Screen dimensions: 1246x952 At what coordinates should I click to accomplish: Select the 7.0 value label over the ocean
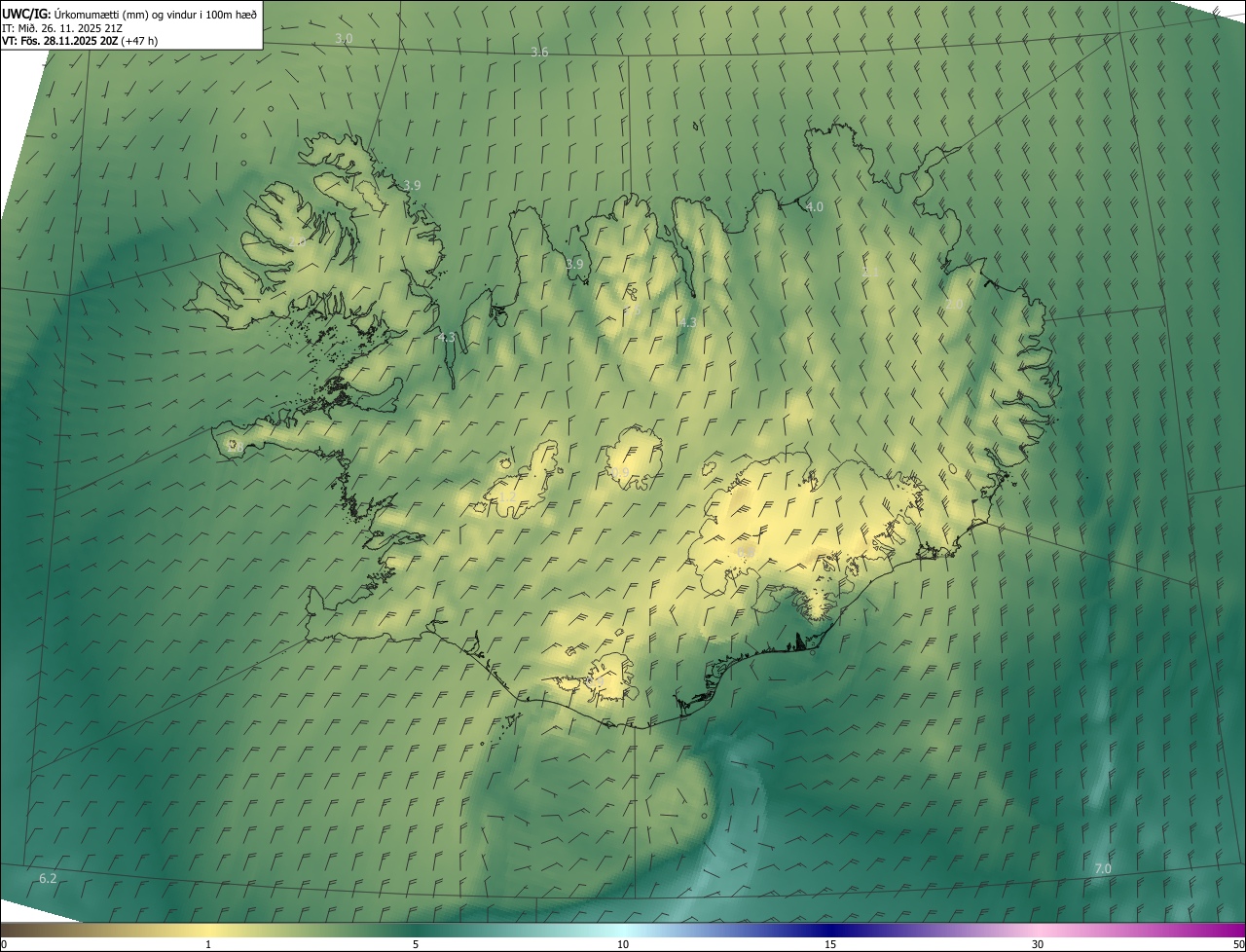pos(1103,868)
